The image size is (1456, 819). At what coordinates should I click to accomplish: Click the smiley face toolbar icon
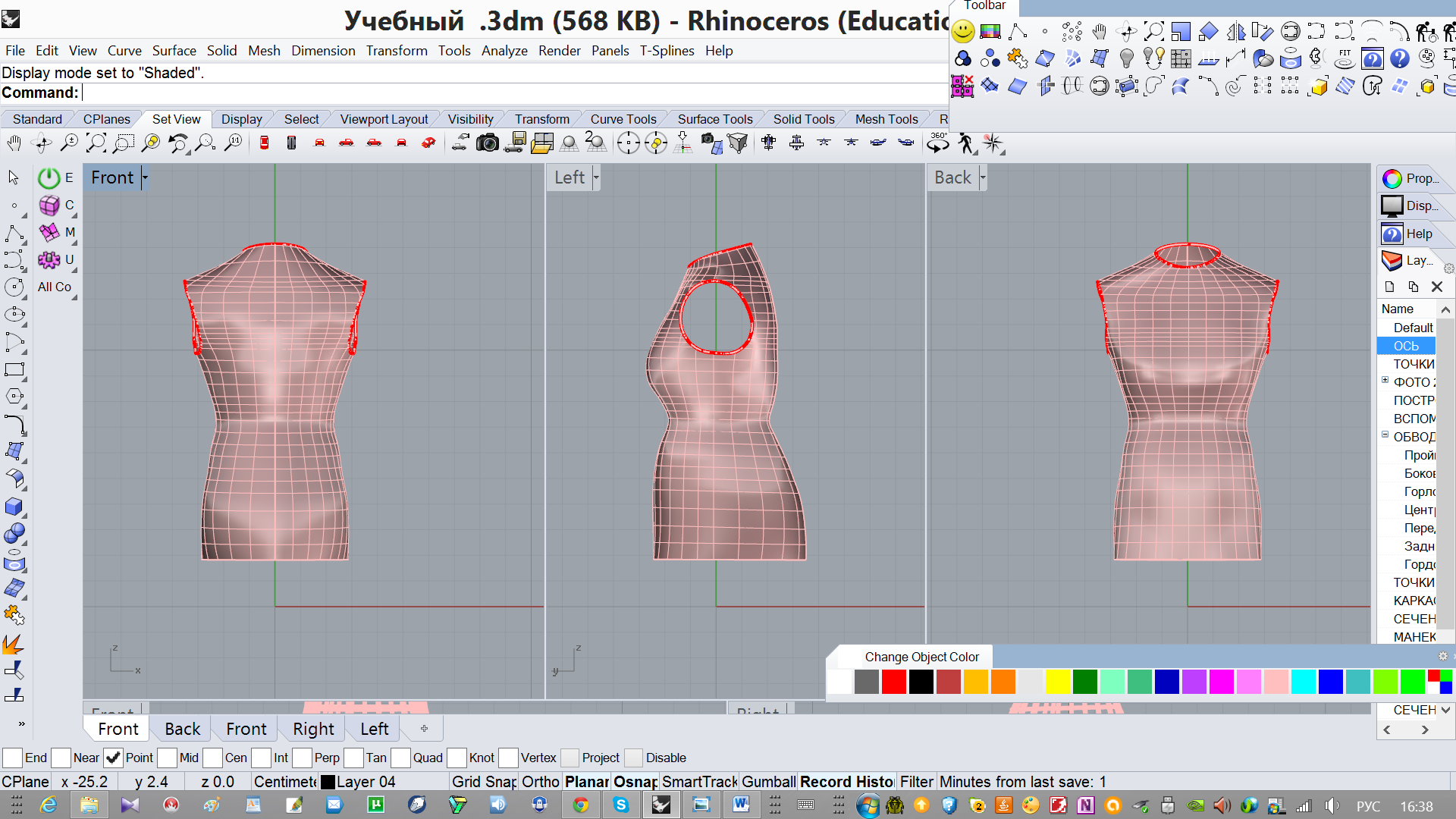(963, 32)
